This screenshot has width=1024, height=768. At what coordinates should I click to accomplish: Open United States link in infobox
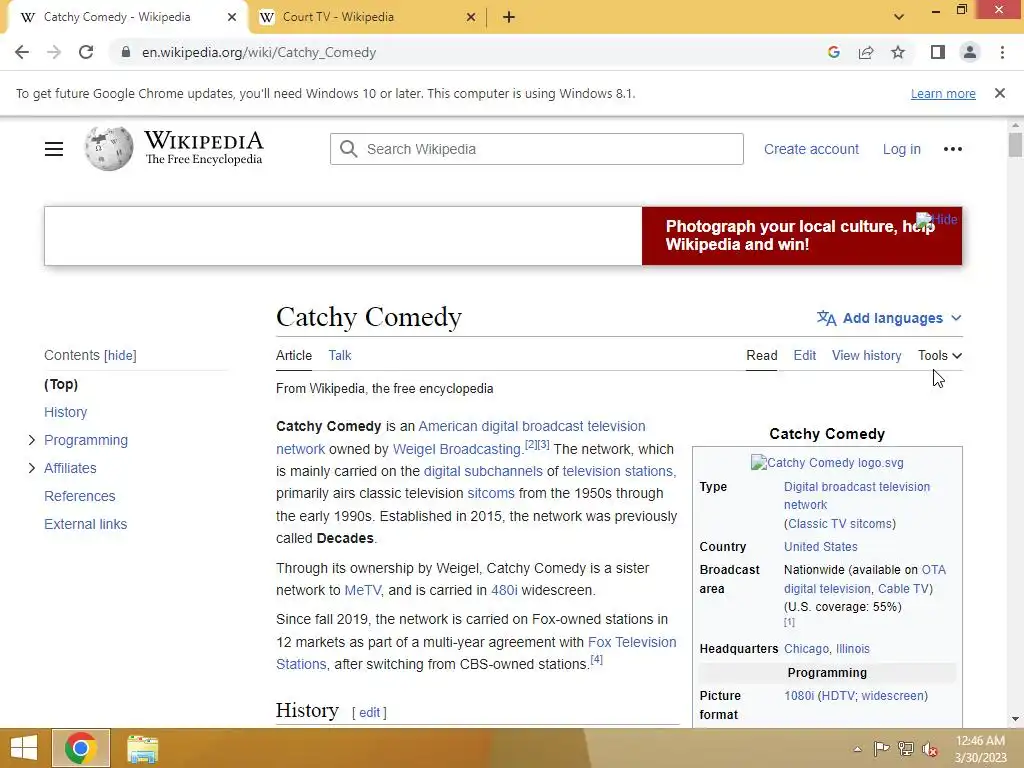(820, 547)
